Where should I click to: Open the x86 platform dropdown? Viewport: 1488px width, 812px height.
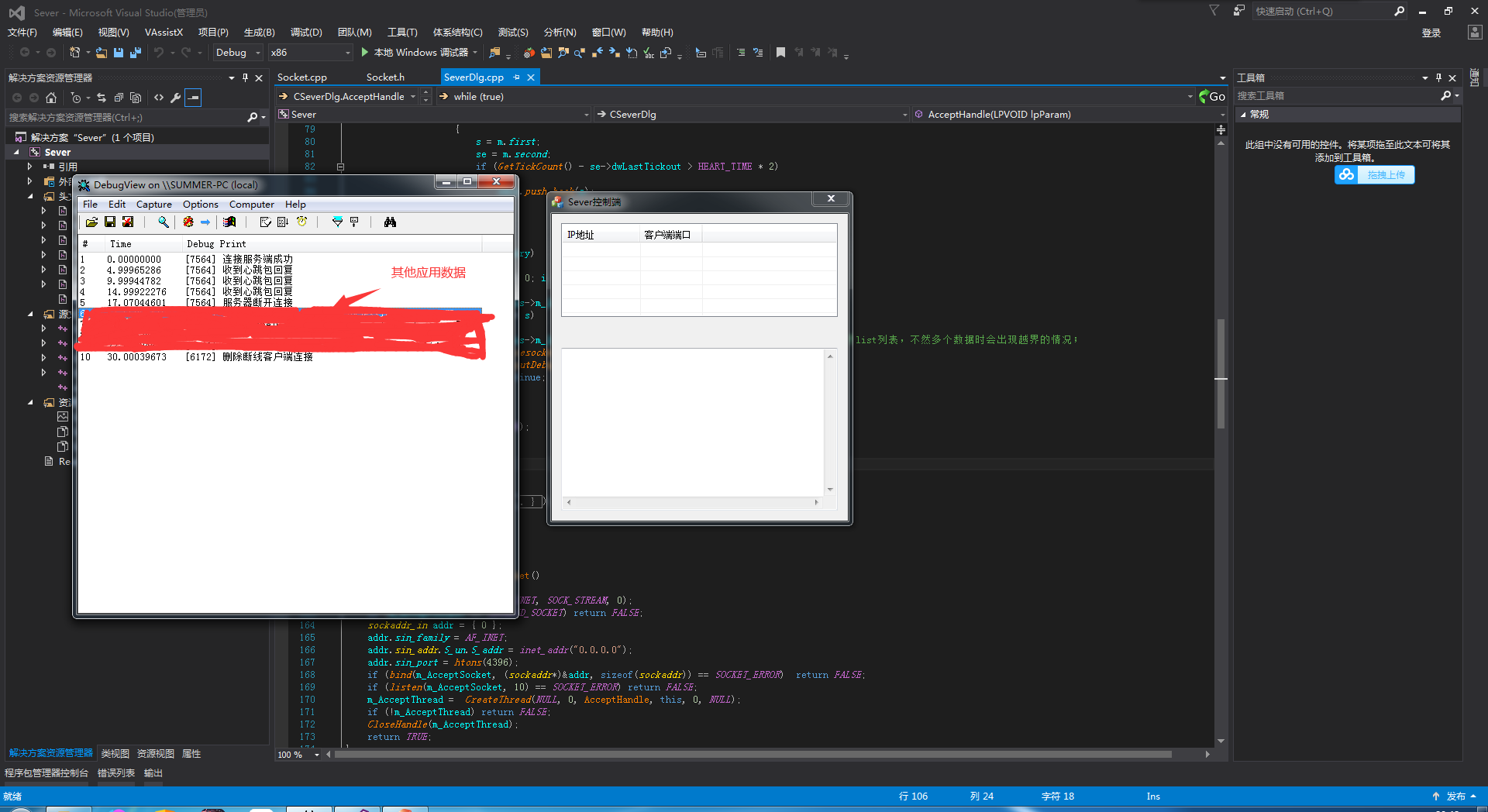[310, 53]
